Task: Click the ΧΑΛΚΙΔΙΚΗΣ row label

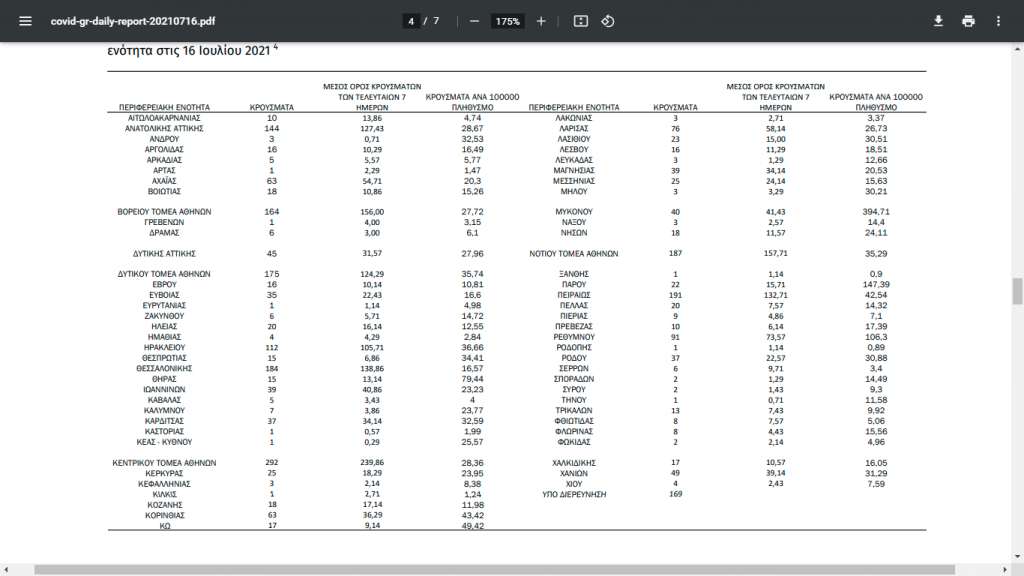Action: point(573,463)
